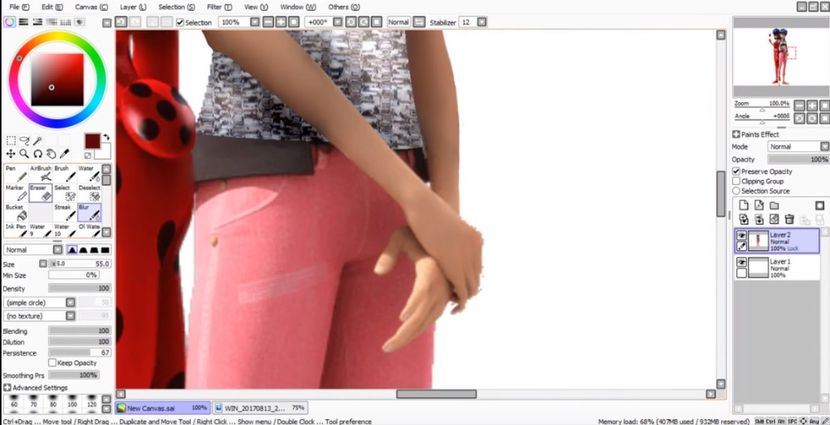Select the Eraser tool
The image size is (830, 425).
tap(40, 192)
